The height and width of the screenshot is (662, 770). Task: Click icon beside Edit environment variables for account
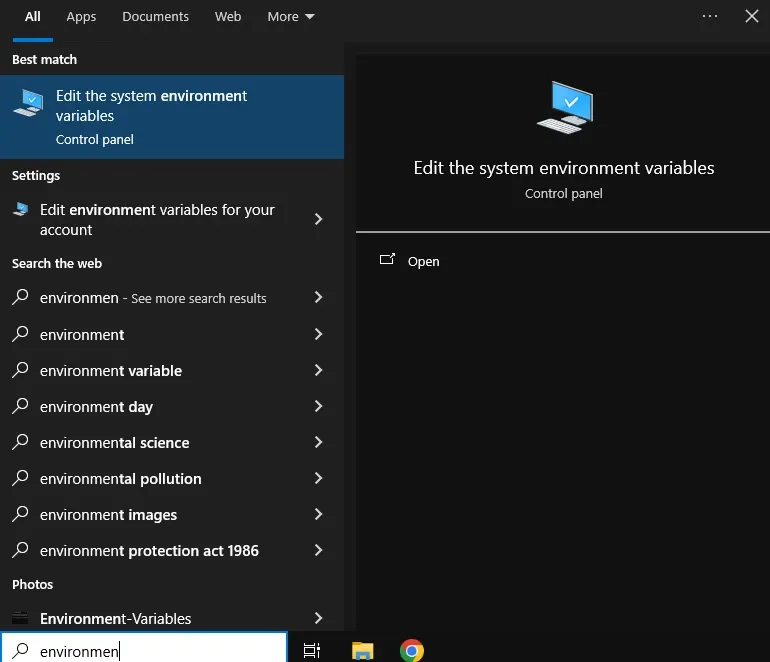point(21,209)
